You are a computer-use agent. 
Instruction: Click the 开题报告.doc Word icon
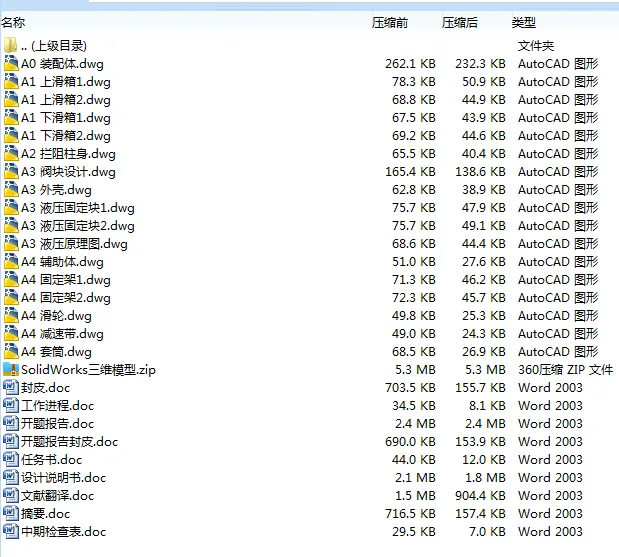(11, 424)
